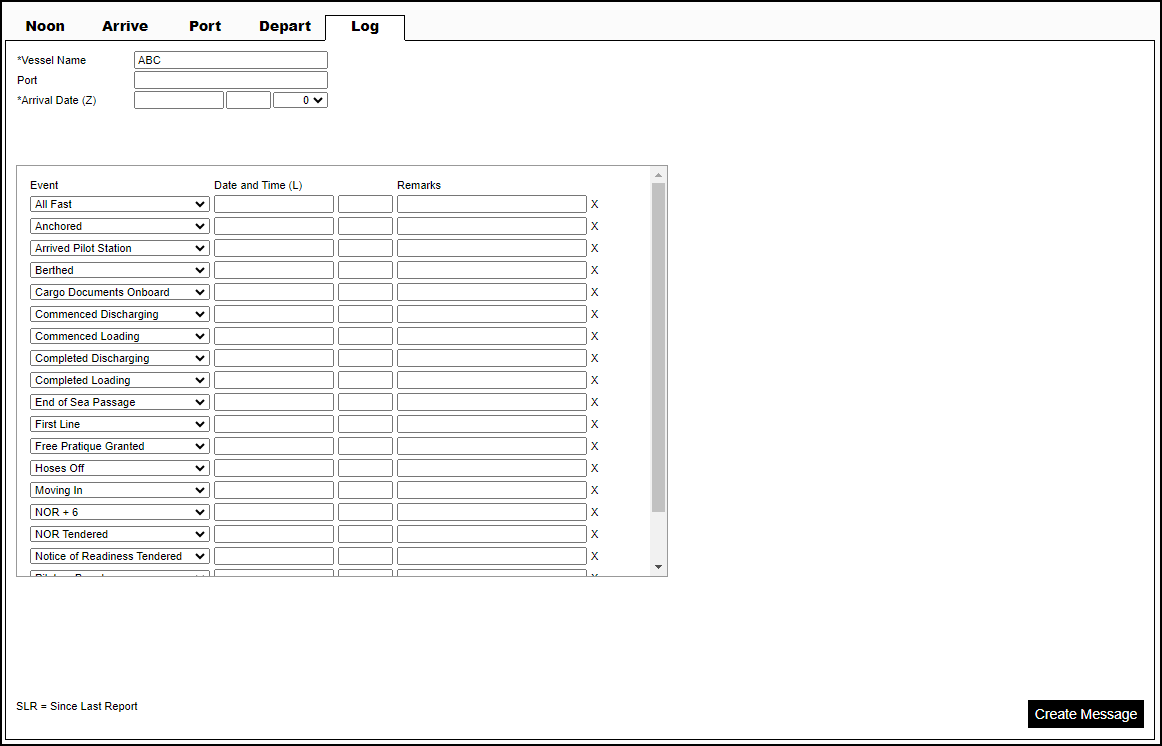Focus the Port text field
The image size is (1162, 746).
(x=230, y=80)
